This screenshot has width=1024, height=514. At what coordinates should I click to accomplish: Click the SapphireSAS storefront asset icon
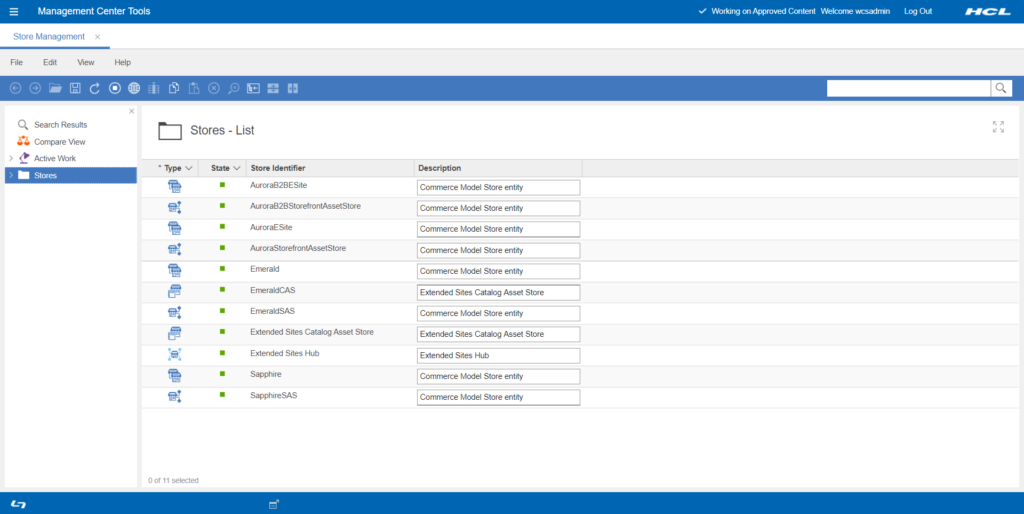(174, 396)
